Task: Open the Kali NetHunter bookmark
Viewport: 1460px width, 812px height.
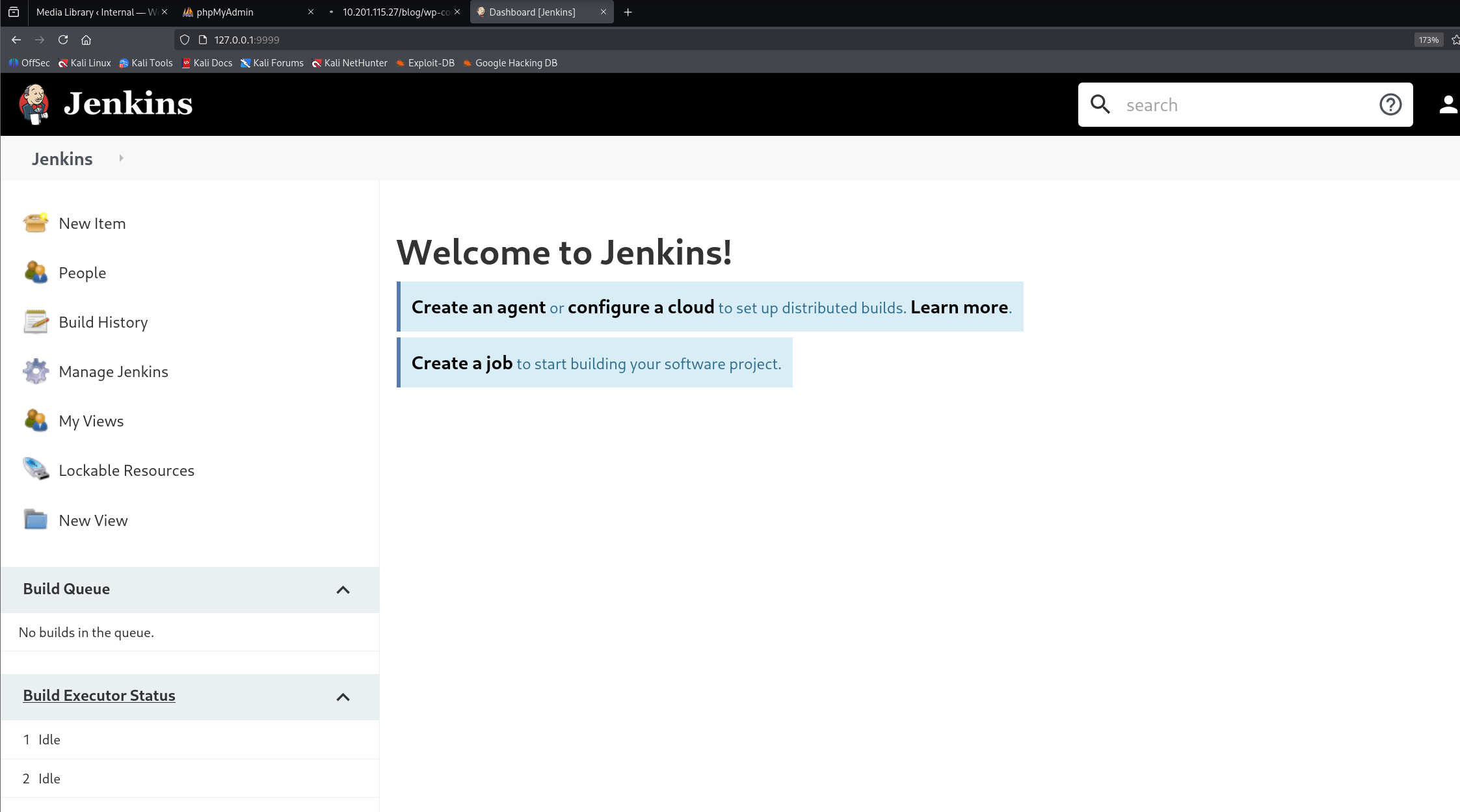Action: pyautogui.click(x=349, y=63)
